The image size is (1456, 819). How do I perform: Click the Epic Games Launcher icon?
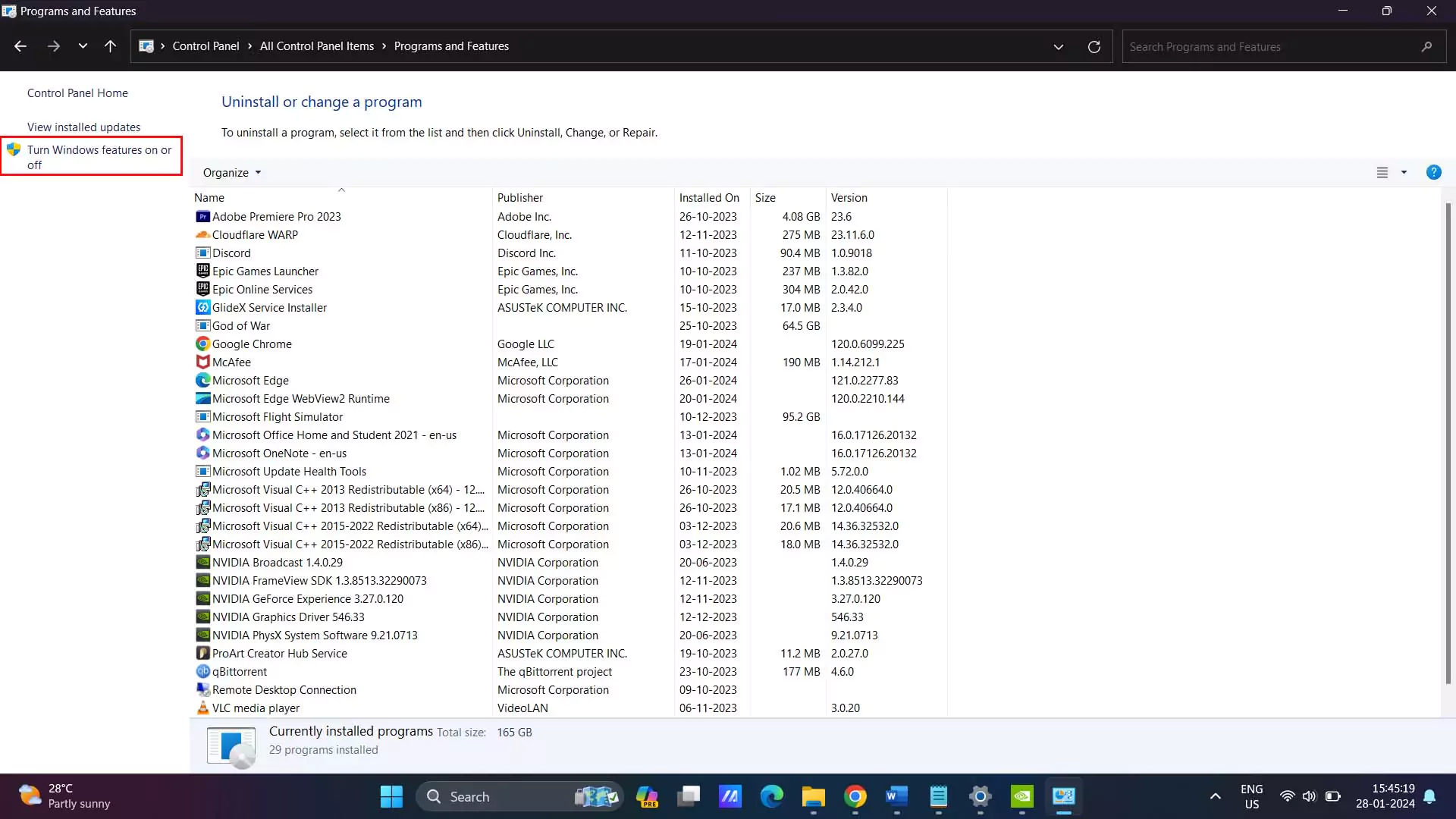202,271
